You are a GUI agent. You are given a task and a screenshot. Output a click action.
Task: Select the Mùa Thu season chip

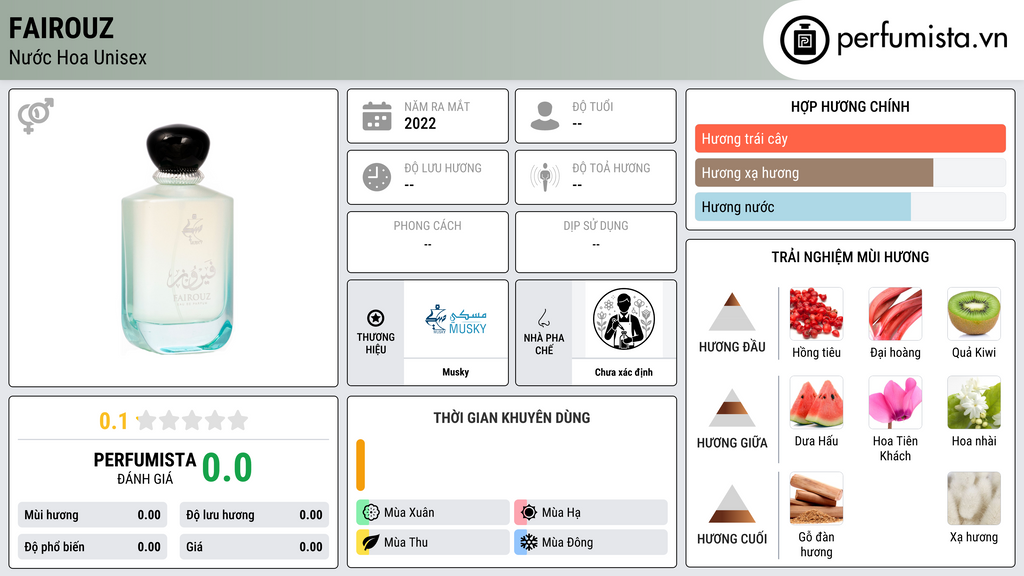(433, 542)
